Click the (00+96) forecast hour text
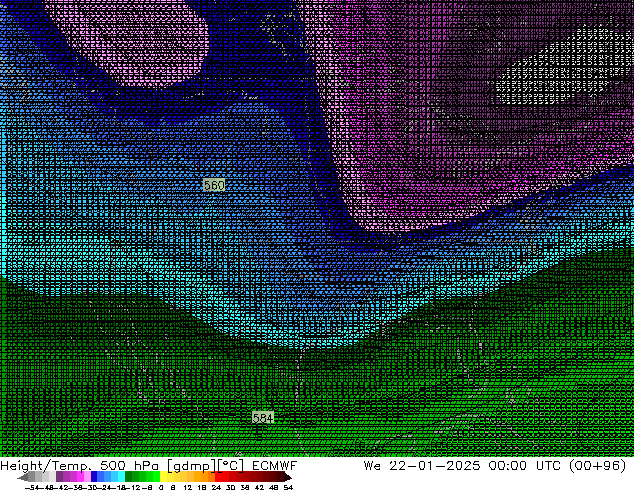The height and width of the screenshot is (490, 634). click(x=598, y=466)
